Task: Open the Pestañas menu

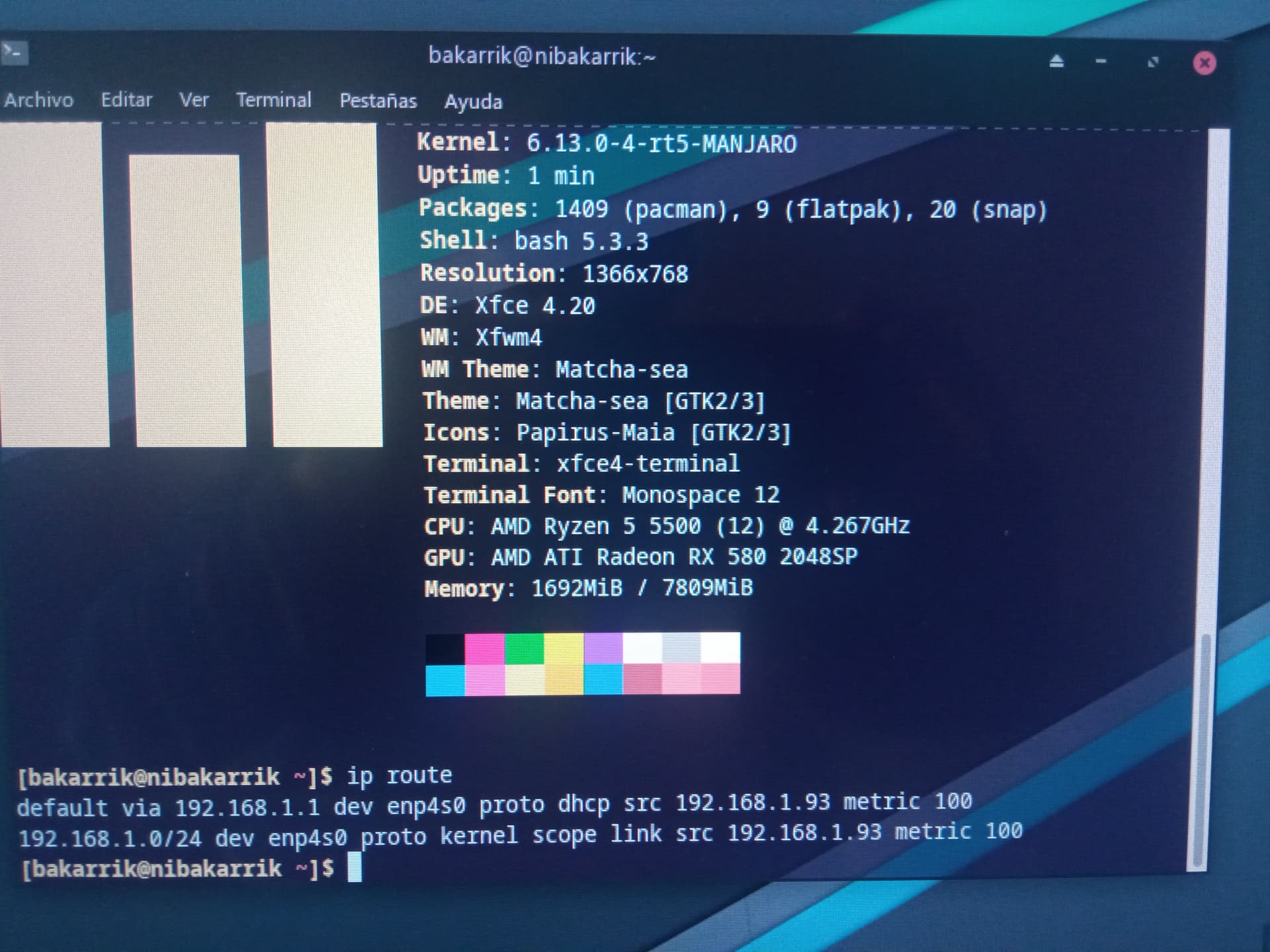Action: [x=378, y=100]
